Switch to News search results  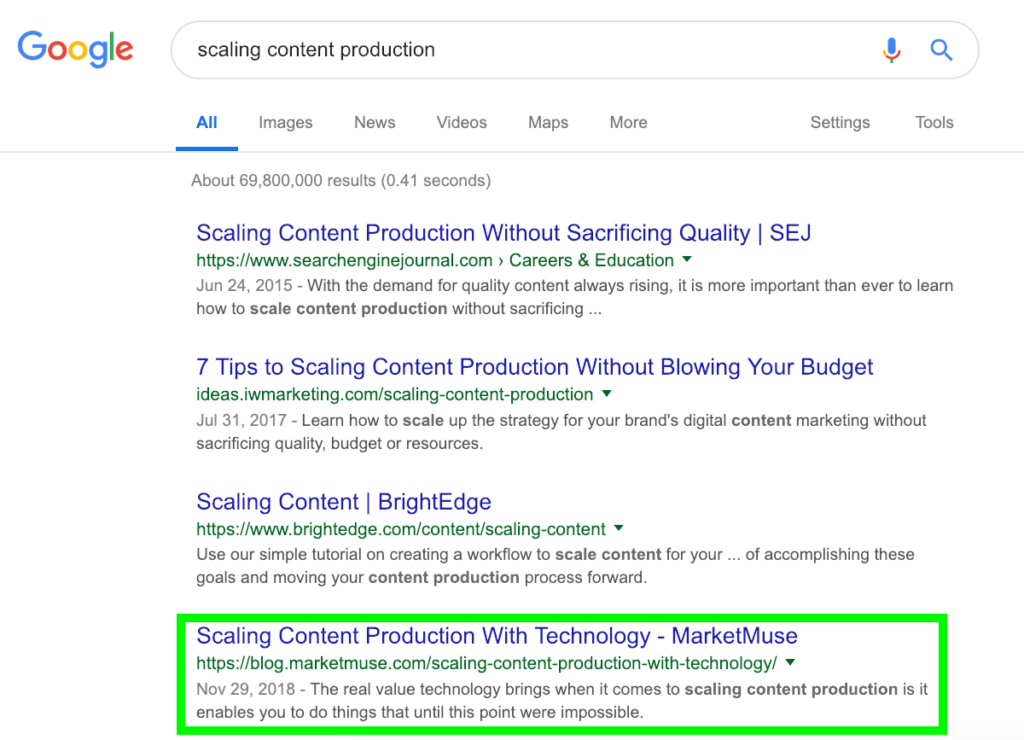[x=374, y=122]
